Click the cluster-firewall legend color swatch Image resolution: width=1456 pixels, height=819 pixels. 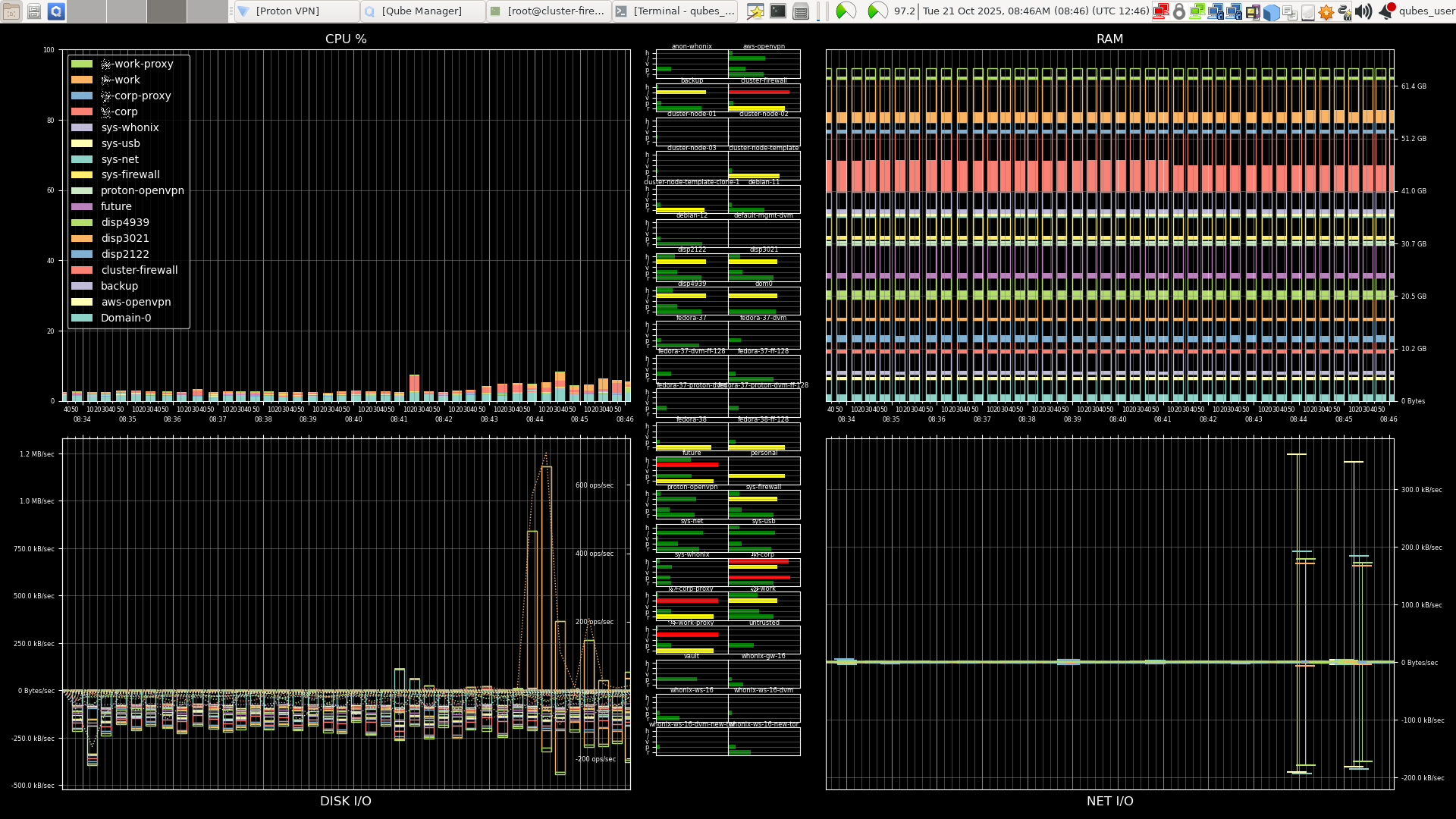pos(82,271)
